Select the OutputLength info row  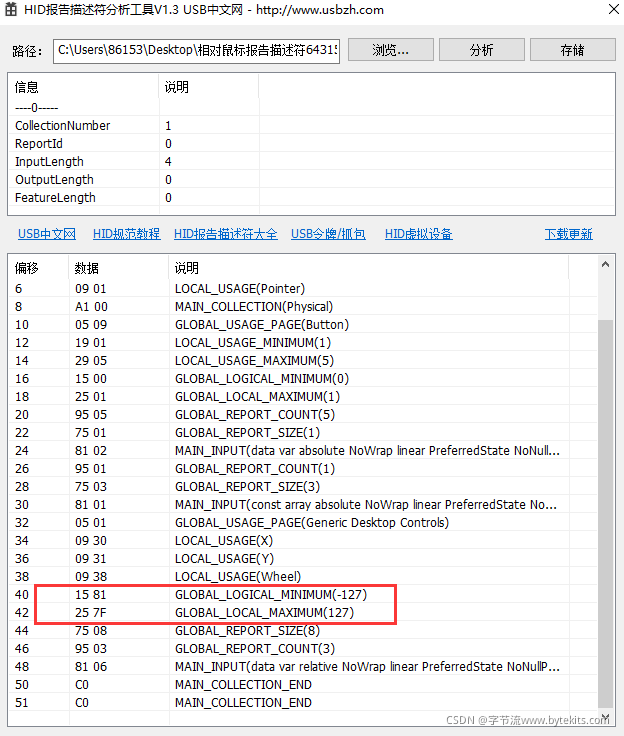311,180
